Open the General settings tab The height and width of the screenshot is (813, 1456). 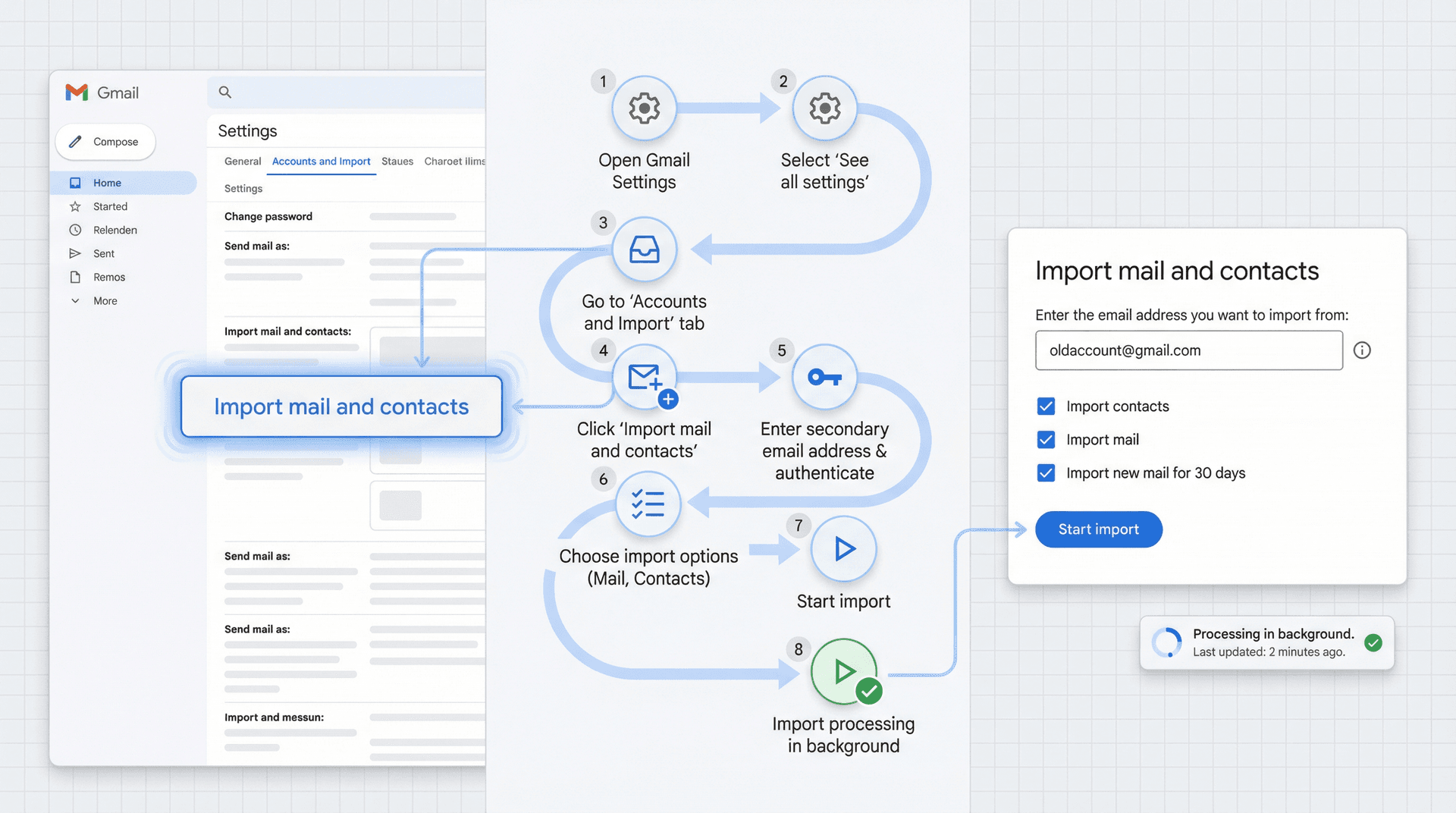(x=242, y=161)
